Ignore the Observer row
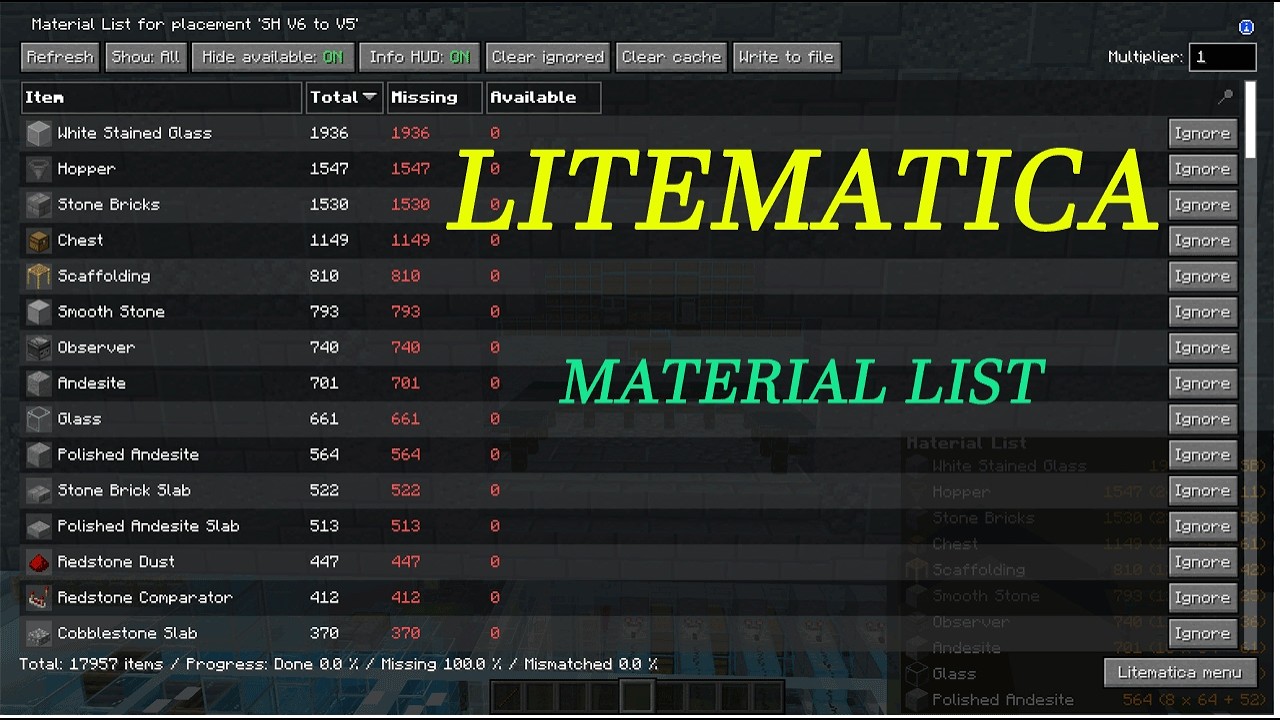 pyautogui.click(x=1203, y=348)
